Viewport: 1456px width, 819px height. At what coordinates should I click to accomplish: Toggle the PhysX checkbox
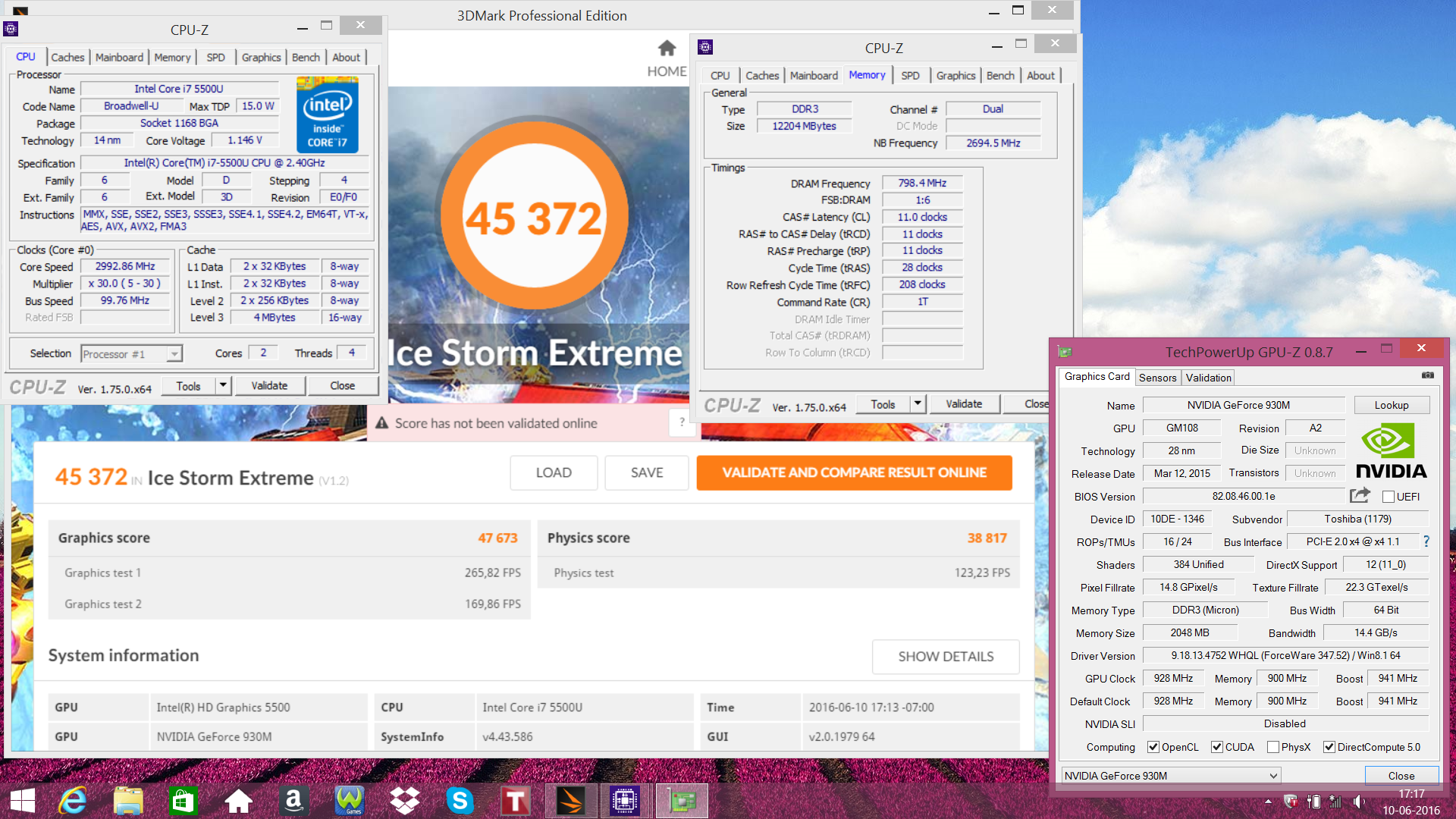point(1273,747)
